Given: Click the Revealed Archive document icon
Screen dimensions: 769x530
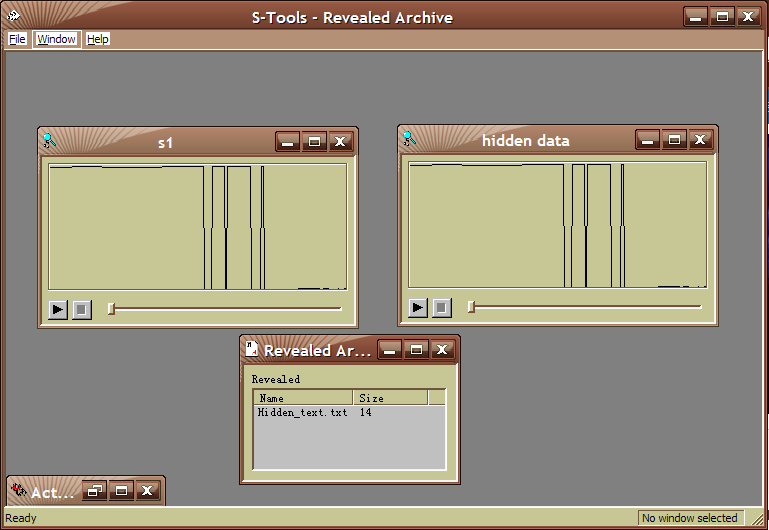Looking at the screenshot, I should coord(252,349).
